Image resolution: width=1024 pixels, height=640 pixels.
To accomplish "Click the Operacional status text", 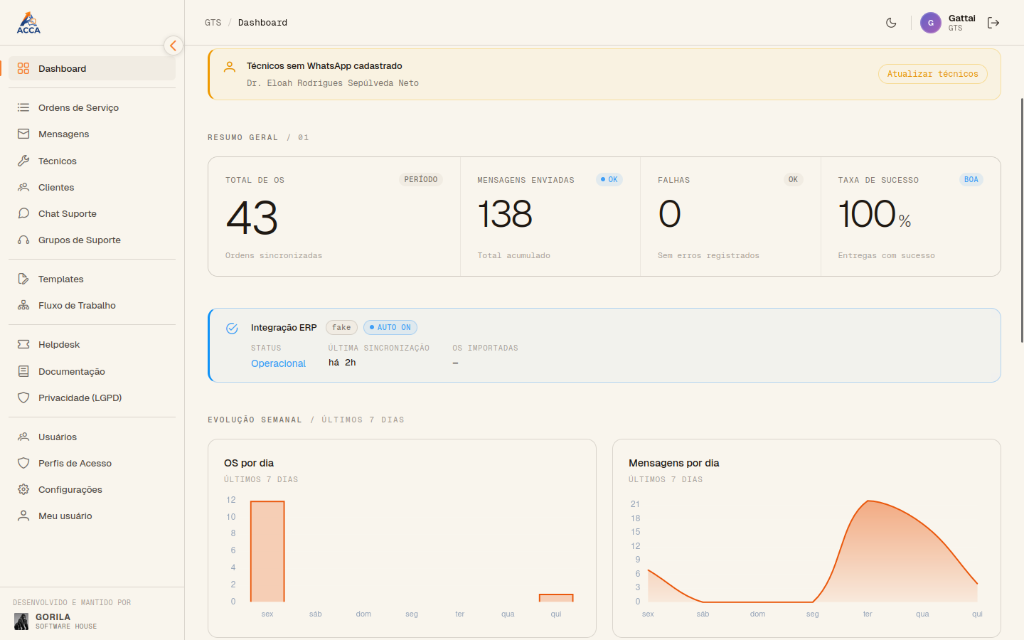I will [x=278, y=364].
